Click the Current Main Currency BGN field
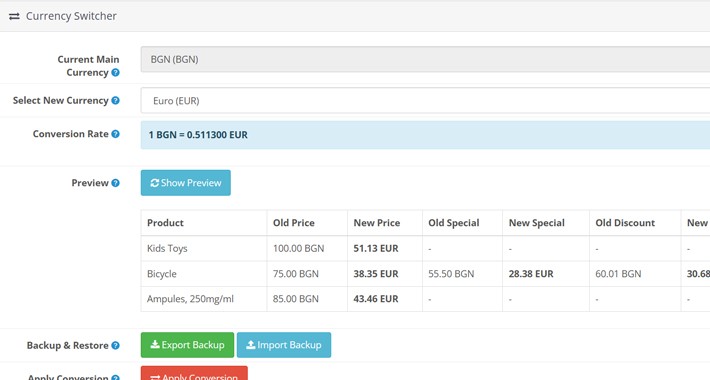Image resolution: width=710 pixels, height=380 pixels. 425,59
